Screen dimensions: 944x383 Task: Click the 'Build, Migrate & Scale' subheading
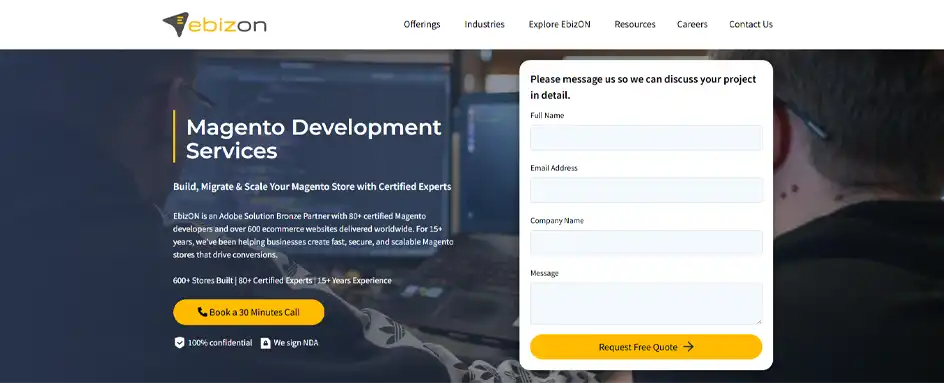(x=312, y=187)
